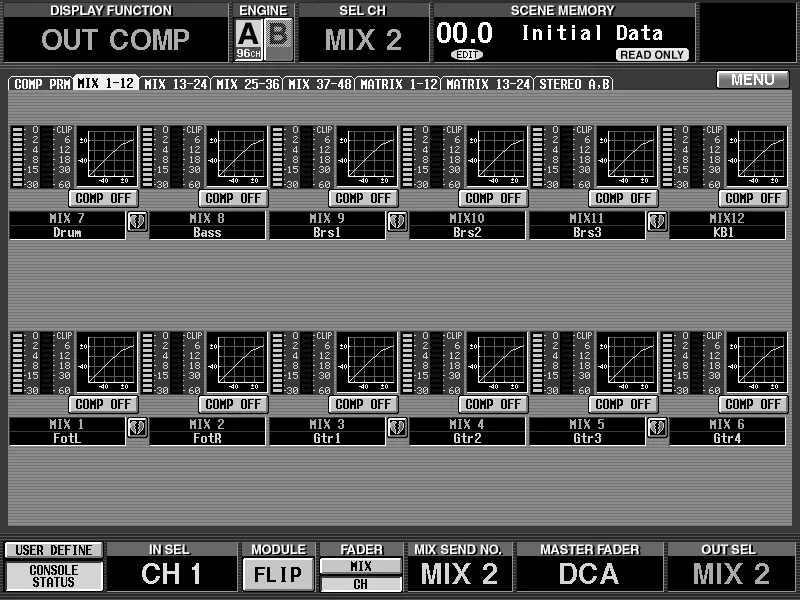Toggle the pair icon between MIX 3 and MIX 4
800x600 pixels.
[x=397, y=428]
